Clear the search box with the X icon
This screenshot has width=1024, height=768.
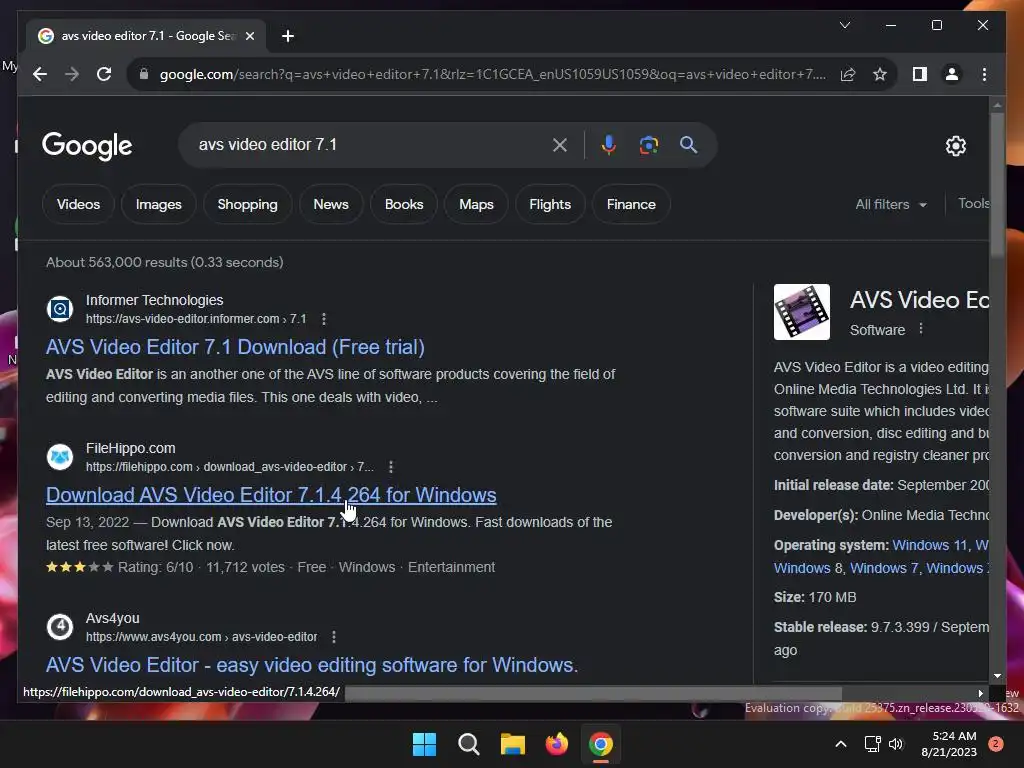(x=560, y=145)
